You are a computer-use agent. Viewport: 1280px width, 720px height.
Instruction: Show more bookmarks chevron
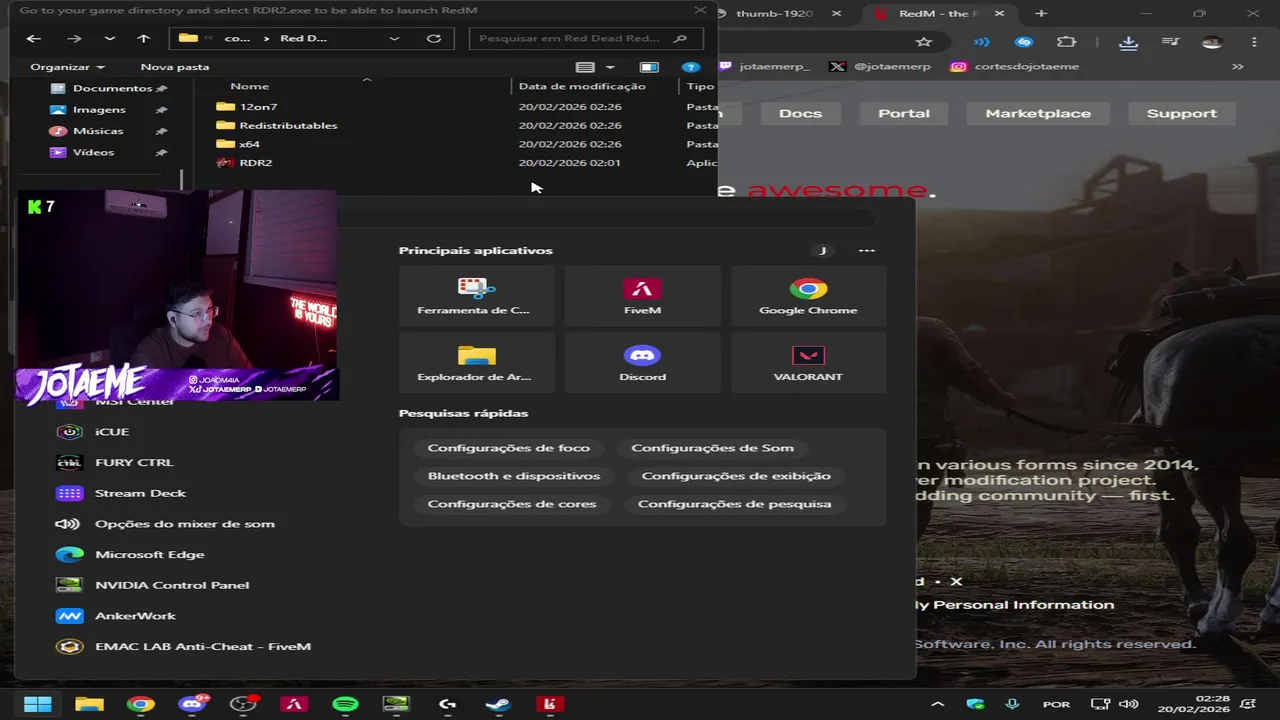[x=1238, y=67]
